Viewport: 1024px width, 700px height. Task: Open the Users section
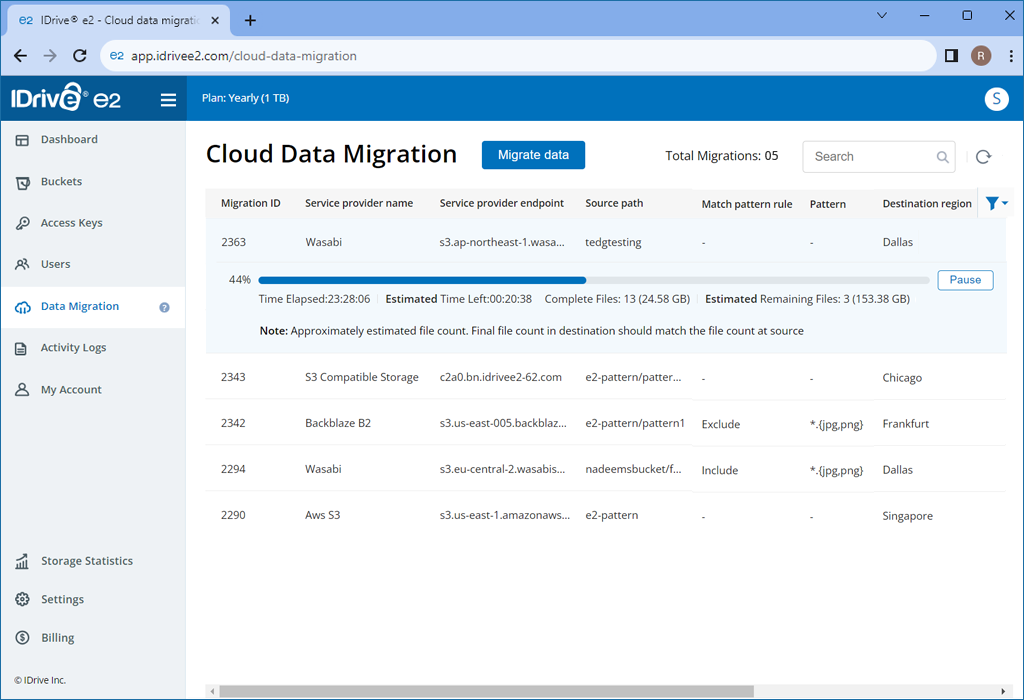click(x=56, y=264)
